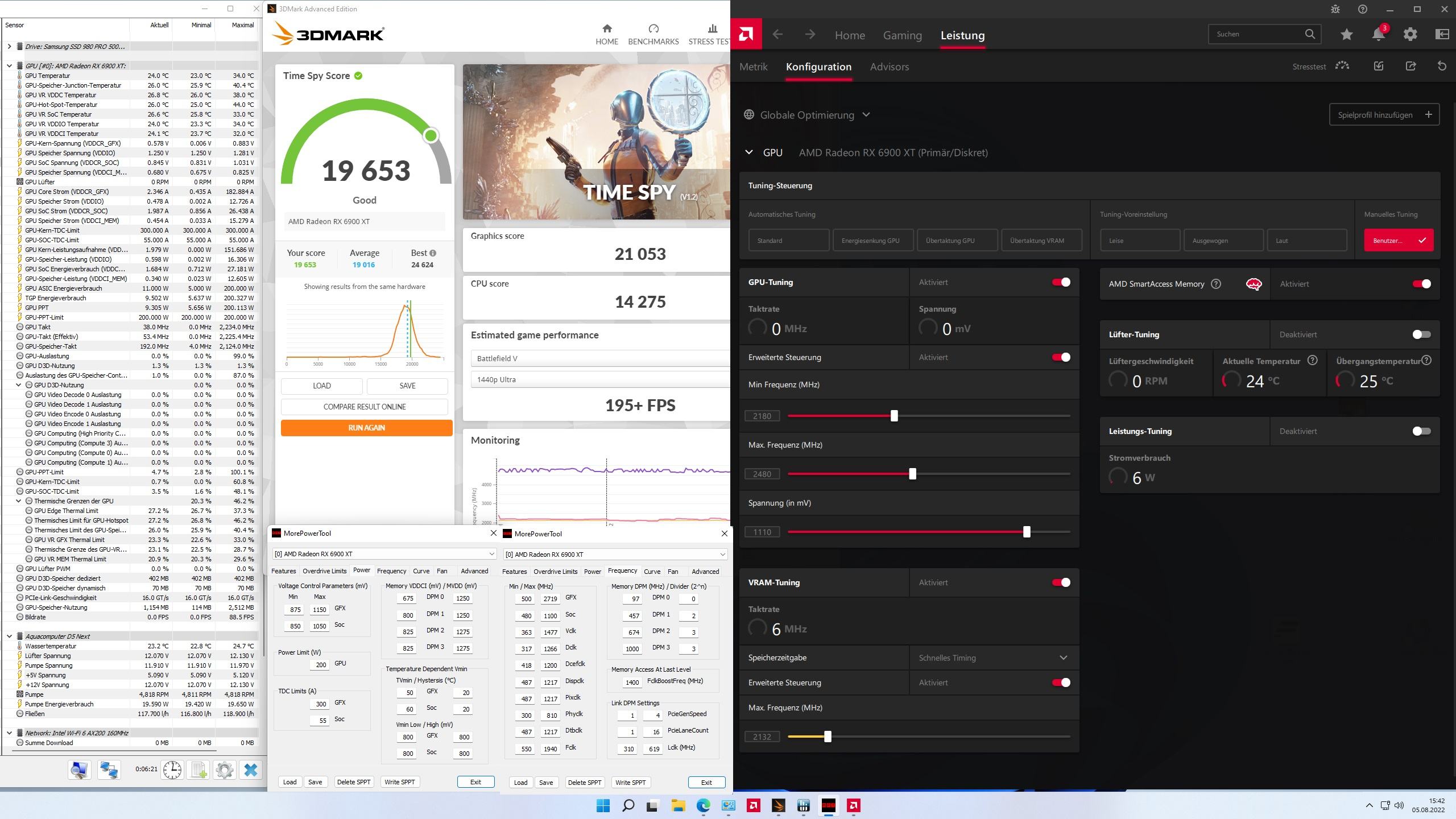Collapse Thermische Grenzen der GPU node

coord(19,501)
